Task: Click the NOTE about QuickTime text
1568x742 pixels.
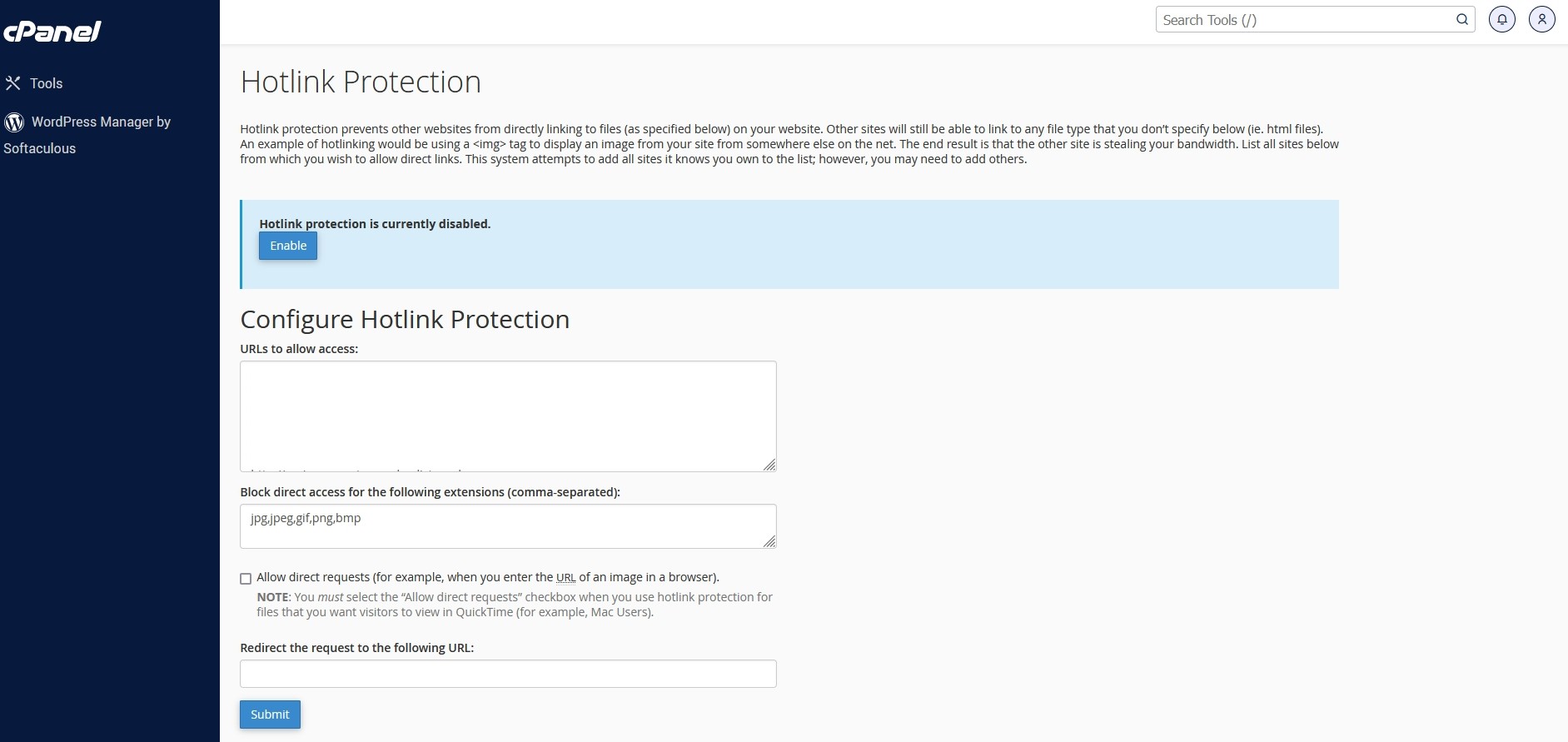Action: click(x=515, y=605)
